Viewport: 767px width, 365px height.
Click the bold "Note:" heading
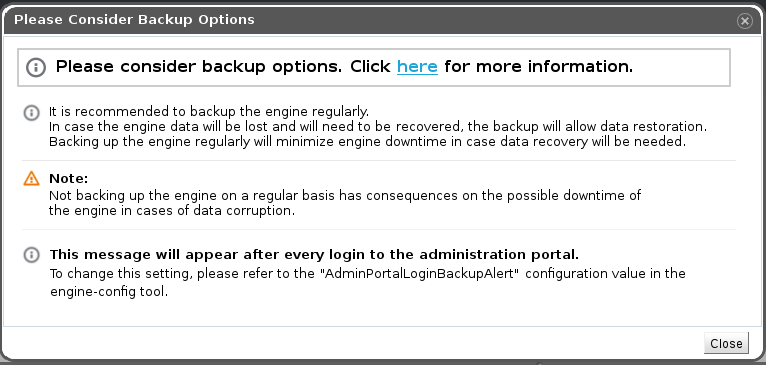(x=68, y=178)
